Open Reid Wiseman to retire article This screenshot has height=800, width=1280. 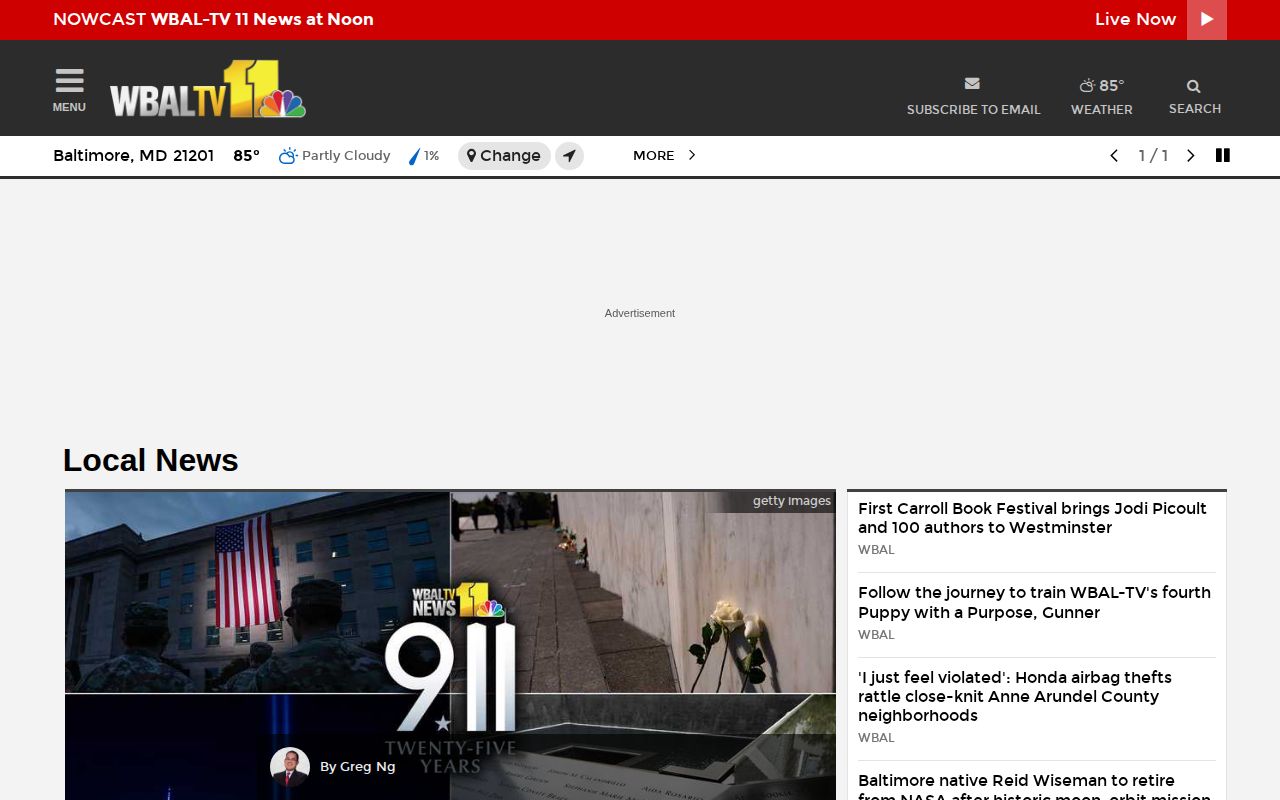1034,788
